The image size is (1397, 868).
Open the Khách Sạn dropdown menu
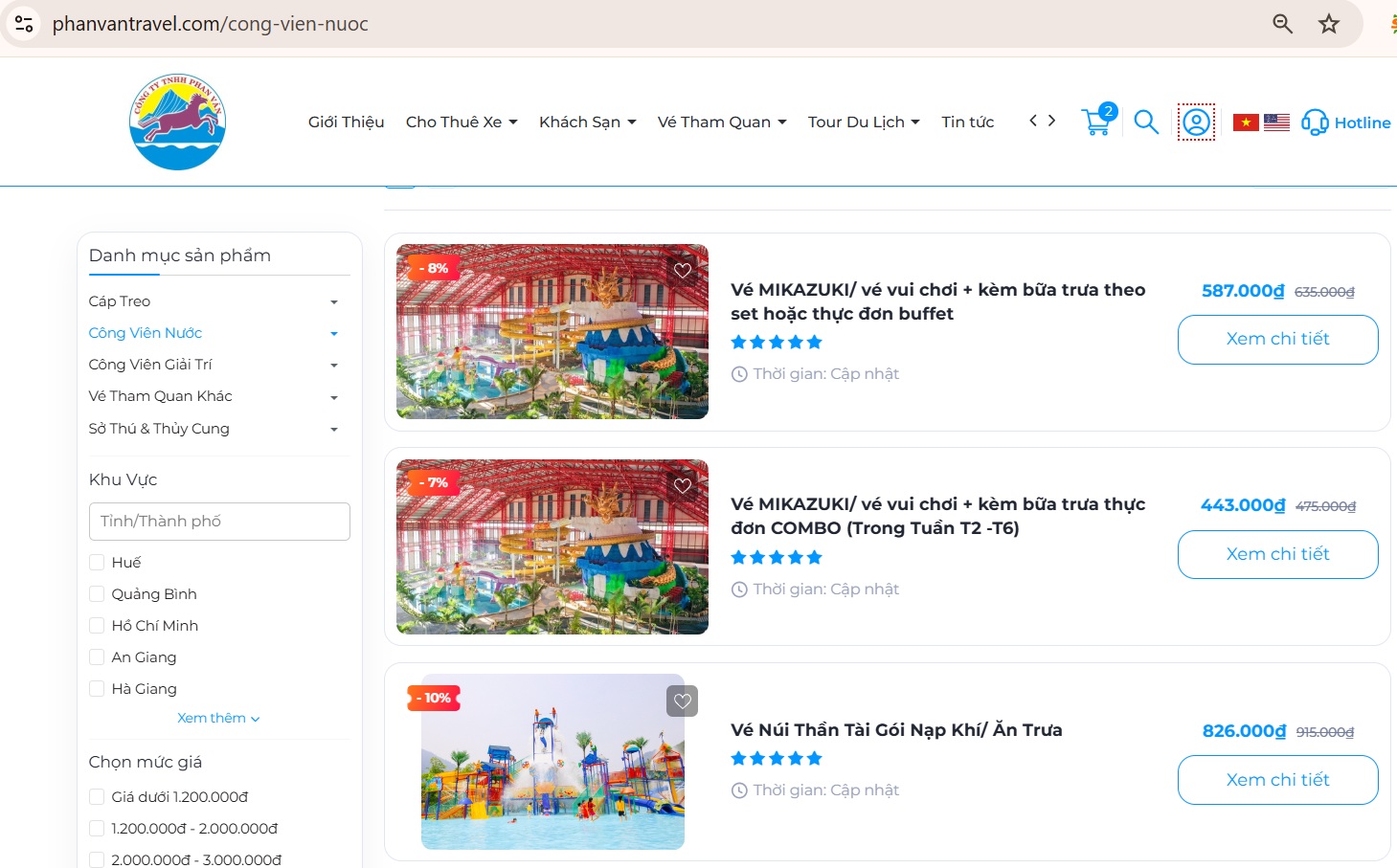(x=588, y=122)
